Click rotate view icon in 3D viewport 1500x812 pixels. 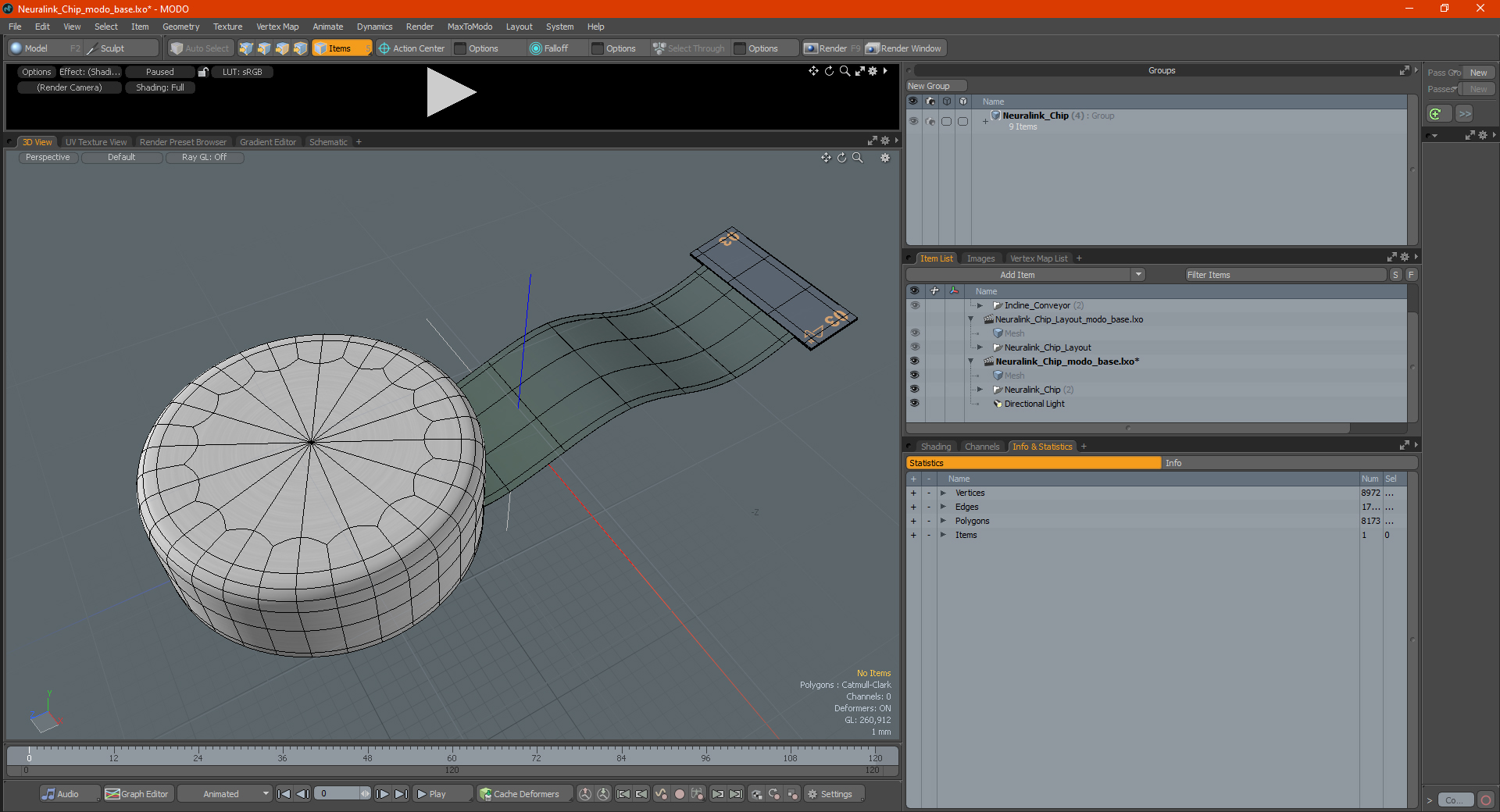842,158
